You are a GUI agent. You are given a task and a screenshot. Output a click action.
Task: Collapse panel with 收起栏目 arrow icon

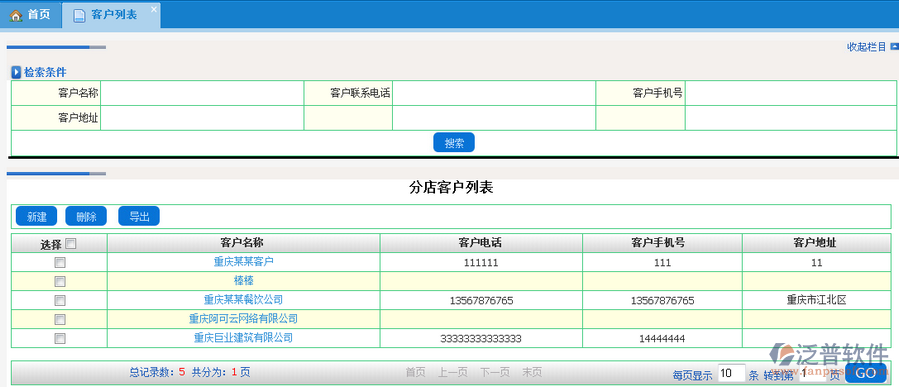(894, 46)
